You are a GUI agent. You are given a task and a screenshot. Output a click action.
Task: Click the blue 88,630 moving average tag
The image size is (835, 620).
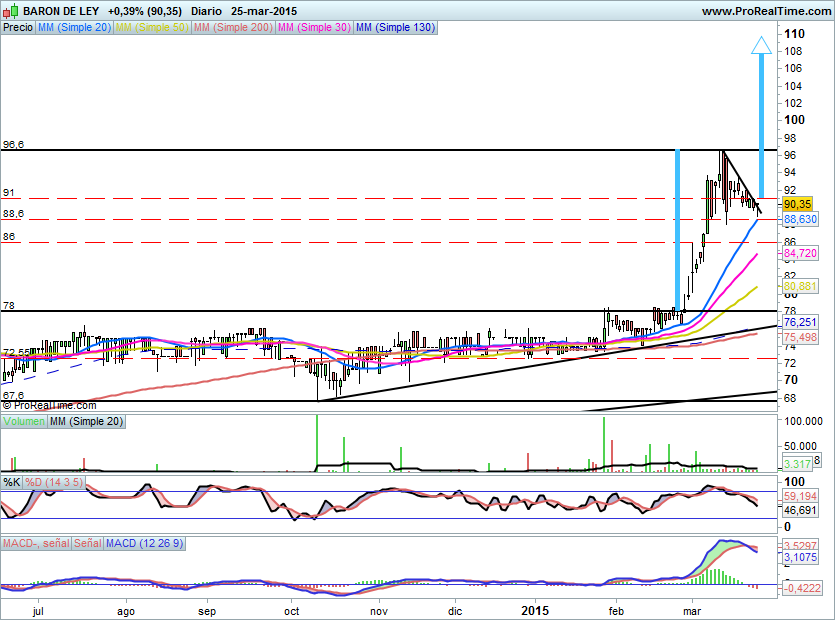point(801,219)
